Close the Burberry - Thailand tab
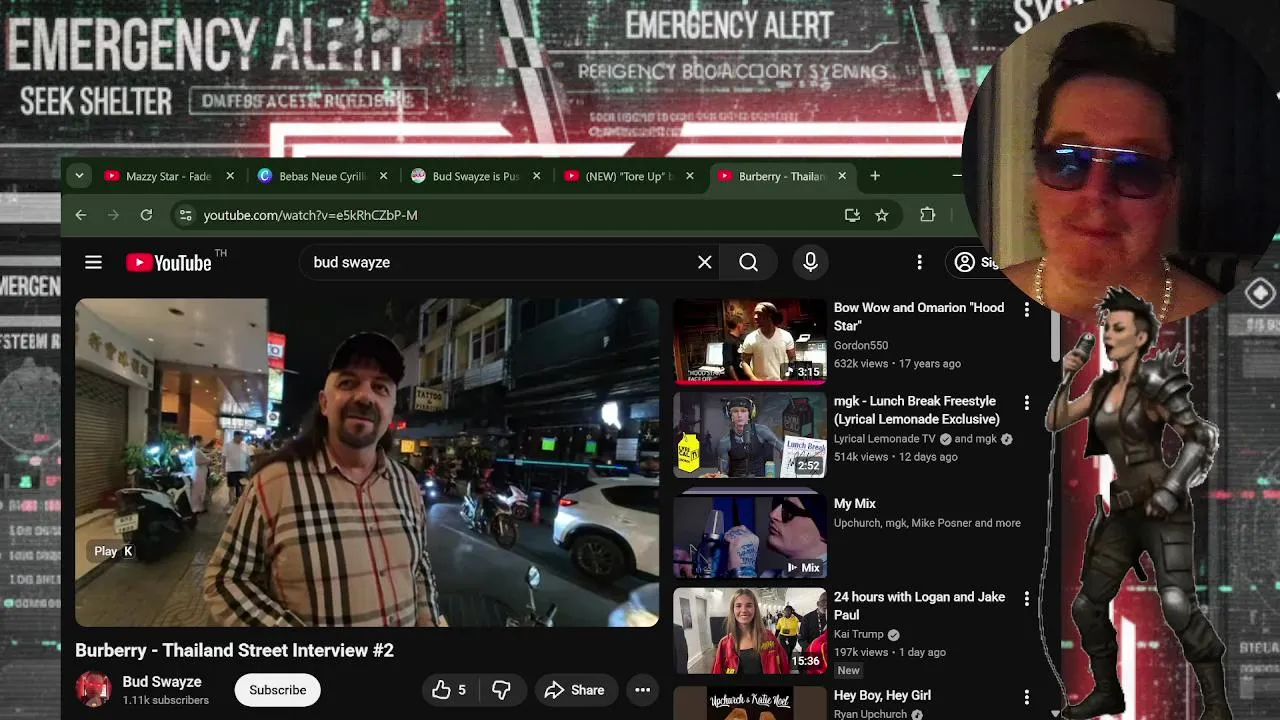Screen dimensions: 1280x720 [842, 176]
